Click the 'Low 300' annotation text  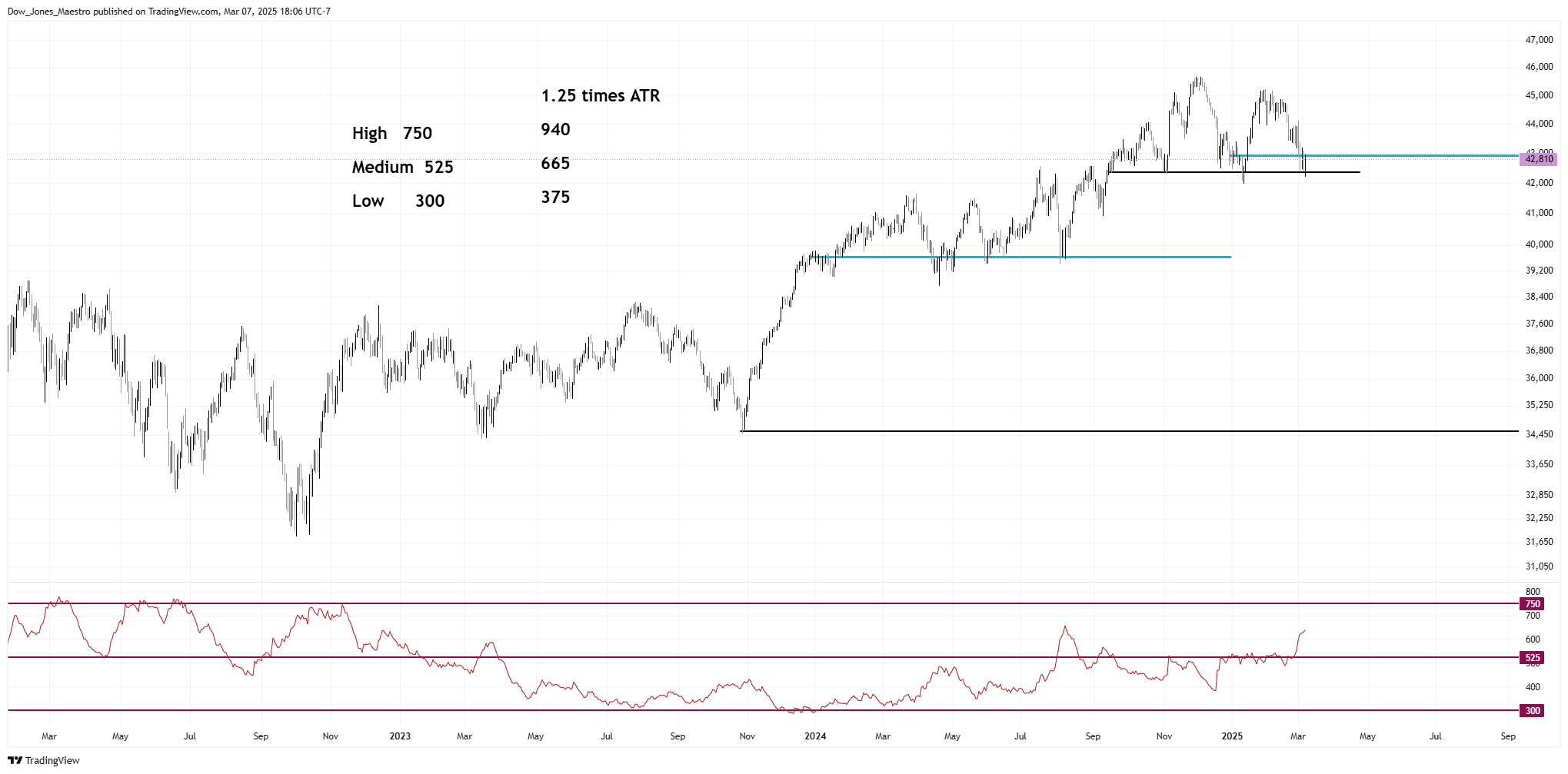(x=398, y=201)
